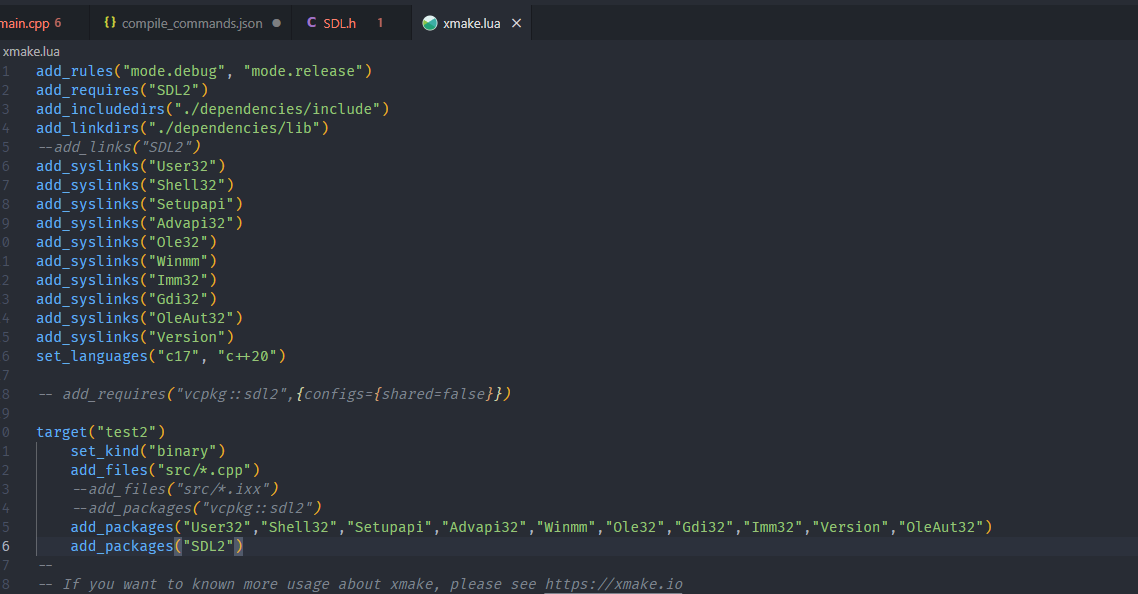Click the long add_packages User32 list line

(531, 527)
